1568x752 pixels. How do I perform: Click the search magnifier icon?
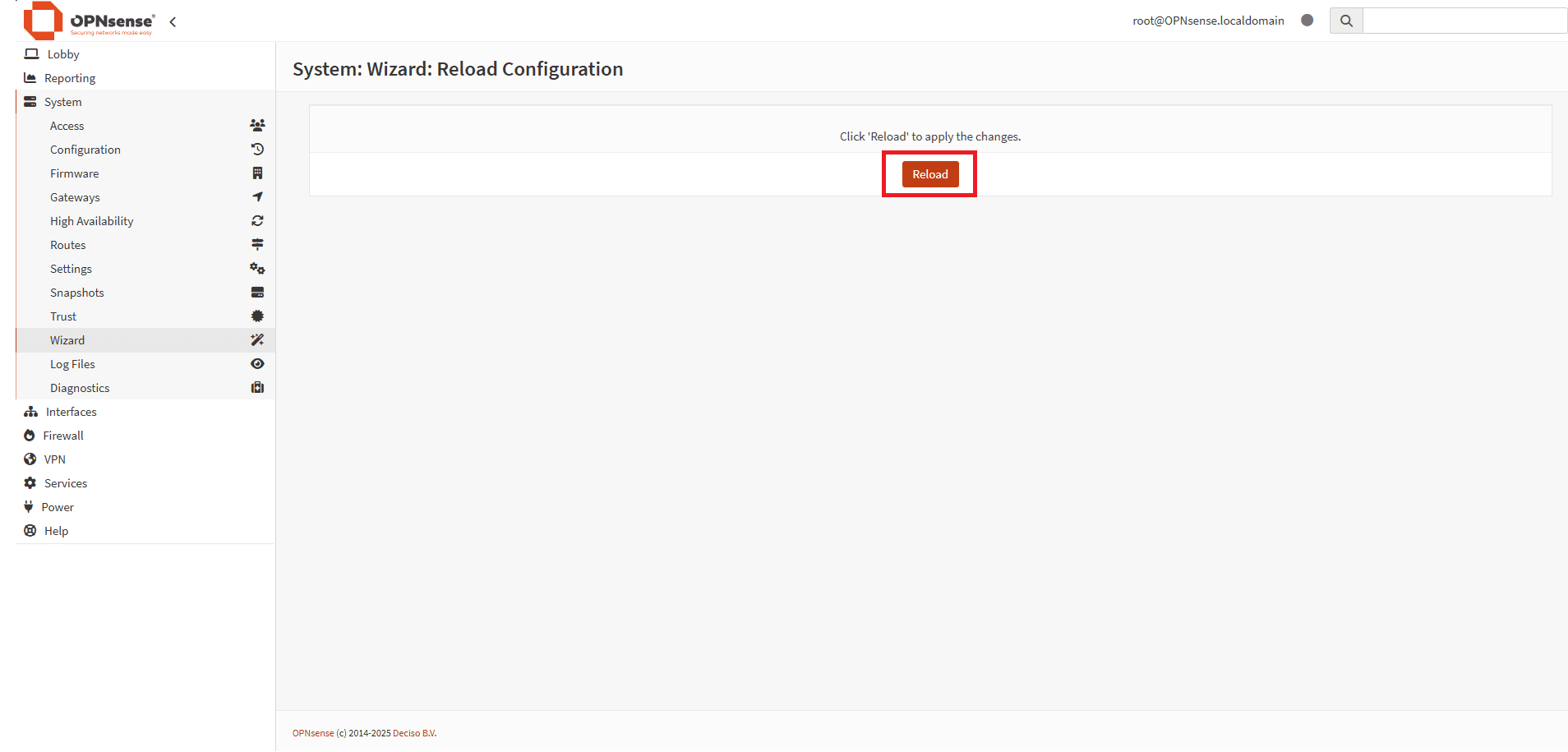tap(1346, 21)
